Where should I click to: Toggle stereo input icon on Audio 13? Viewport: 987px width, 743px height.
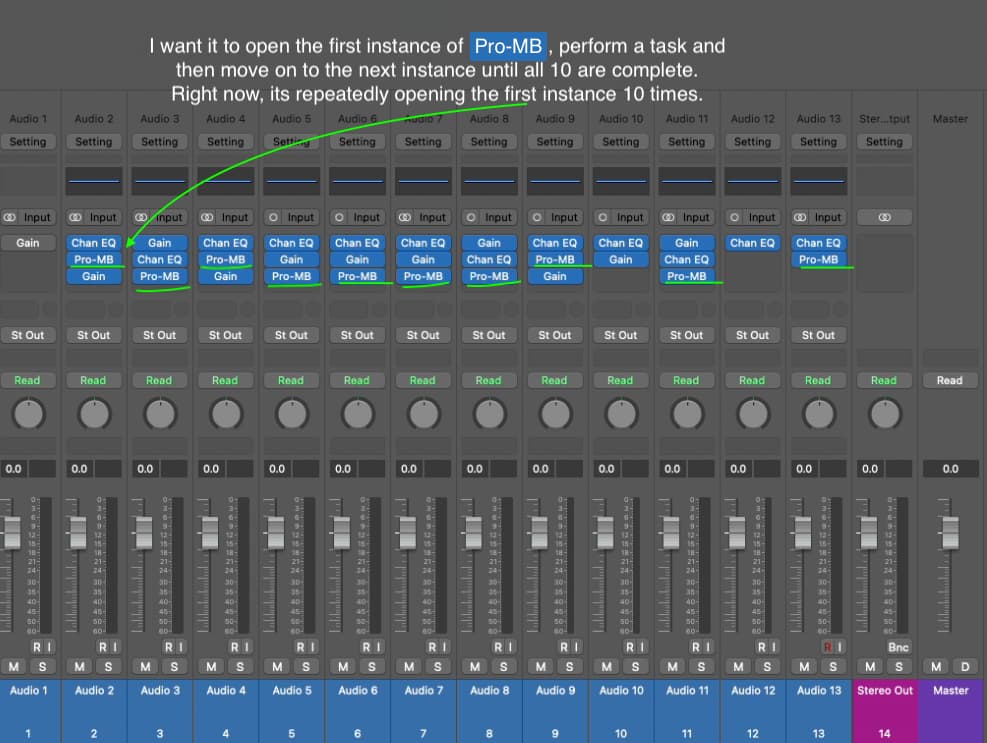tap(800, 217)
